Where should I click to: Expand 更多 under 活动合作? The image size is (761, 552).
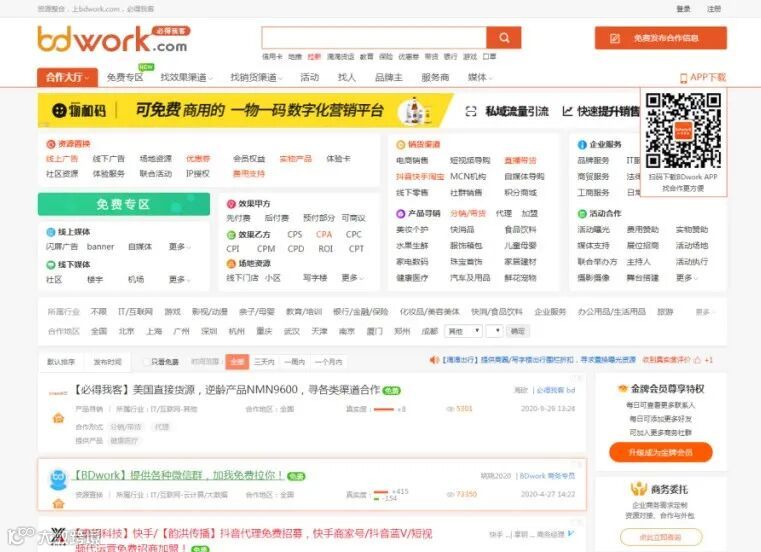pos(686,278)
